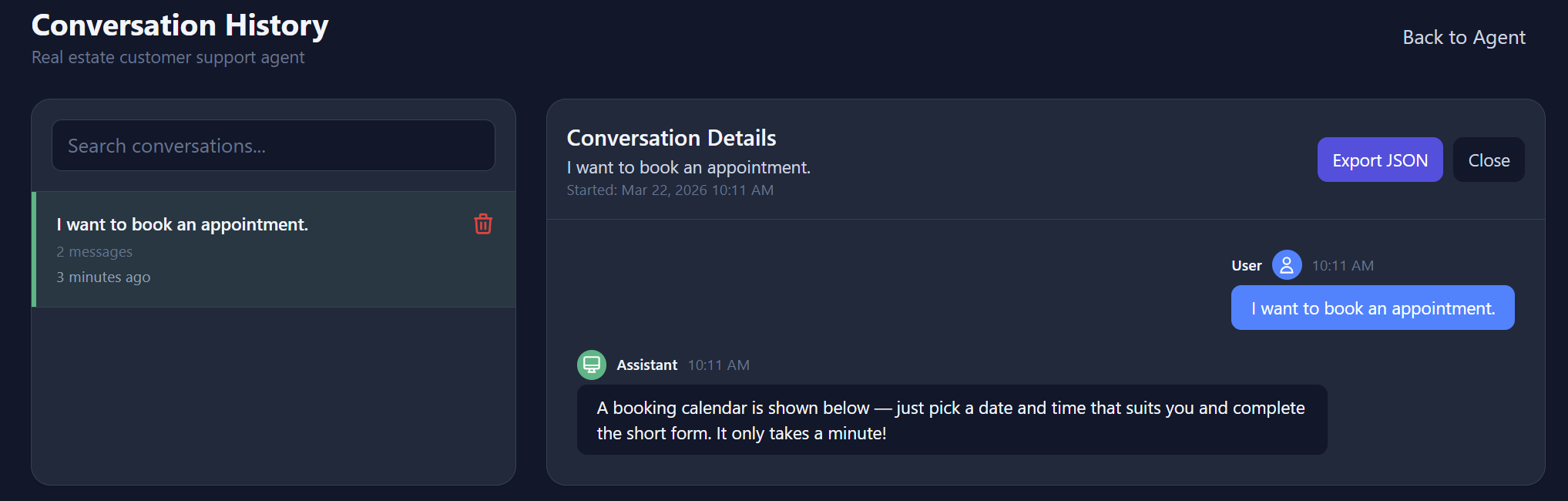Screen dimensions: 1568x501
Task: Click the Conversation Details heading
Action: (x=671, y=137)
